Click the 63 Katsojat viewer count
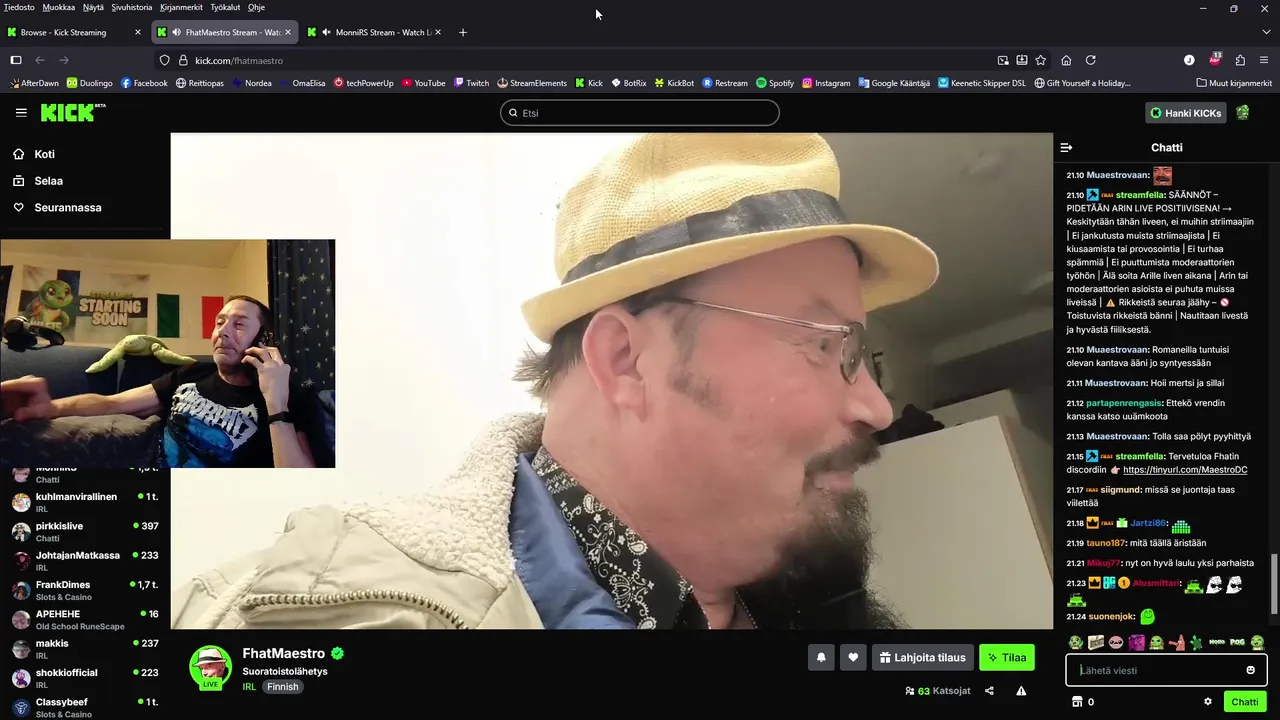 pyautogui.click(x=937, y=690)
